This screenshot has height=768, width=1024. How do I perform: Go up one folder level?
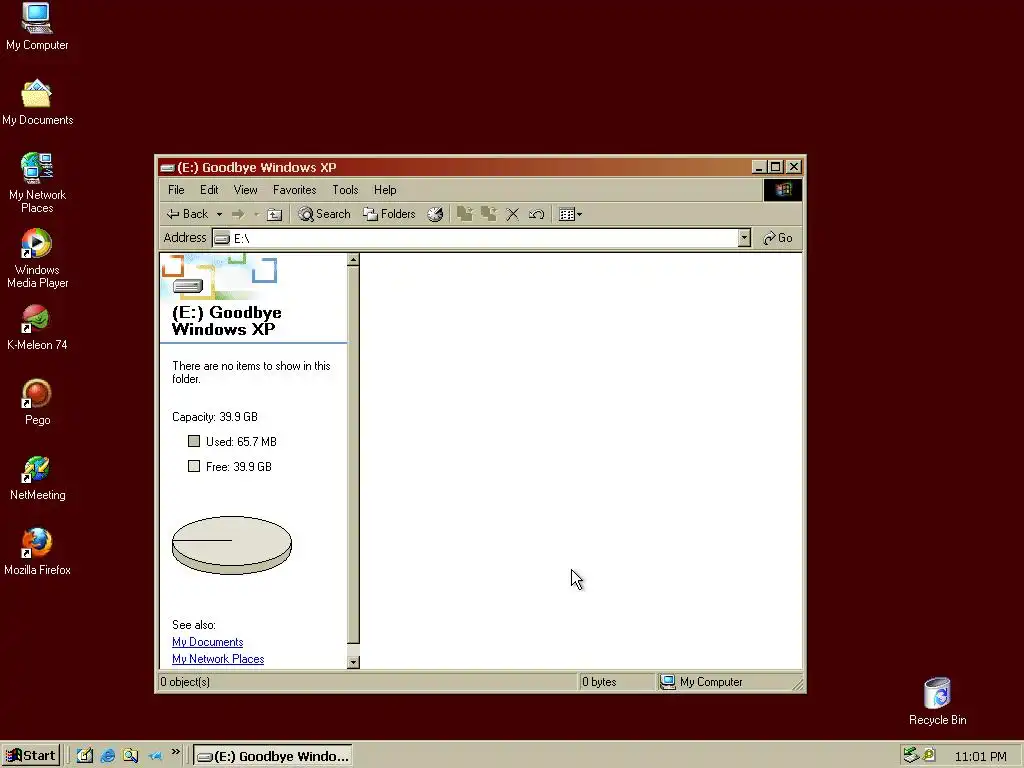(x=275, y=214)
